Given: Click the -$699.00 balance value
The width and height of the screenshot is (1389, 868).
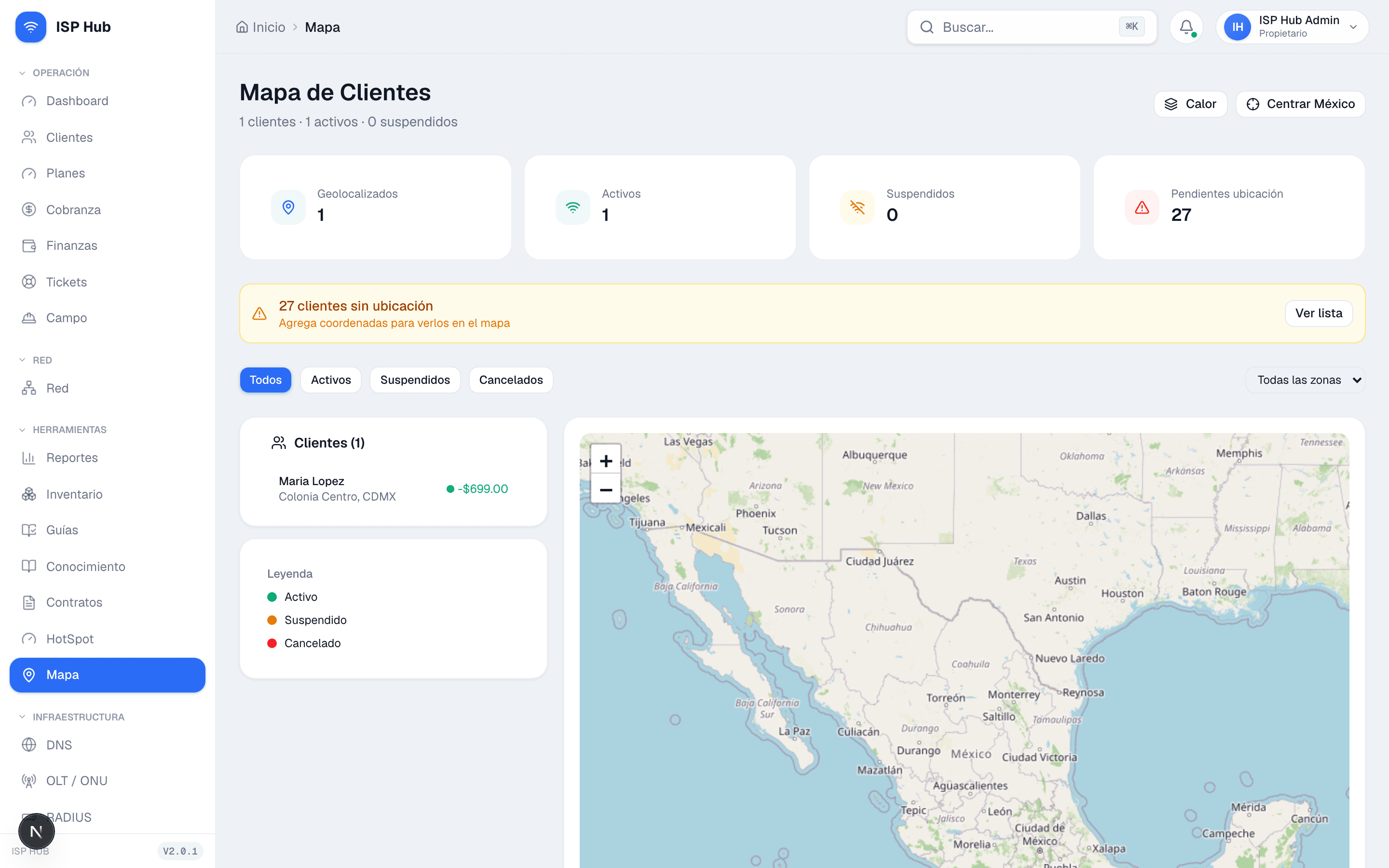Looking at the screenshot, I should coord(483,488).
